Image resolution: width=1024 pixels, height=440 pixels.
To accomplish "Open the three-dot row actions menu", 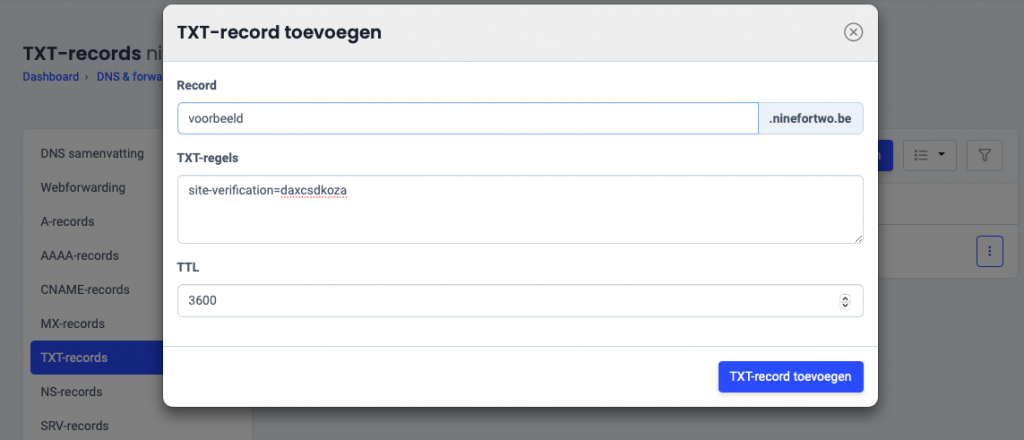I will point(988,251).
